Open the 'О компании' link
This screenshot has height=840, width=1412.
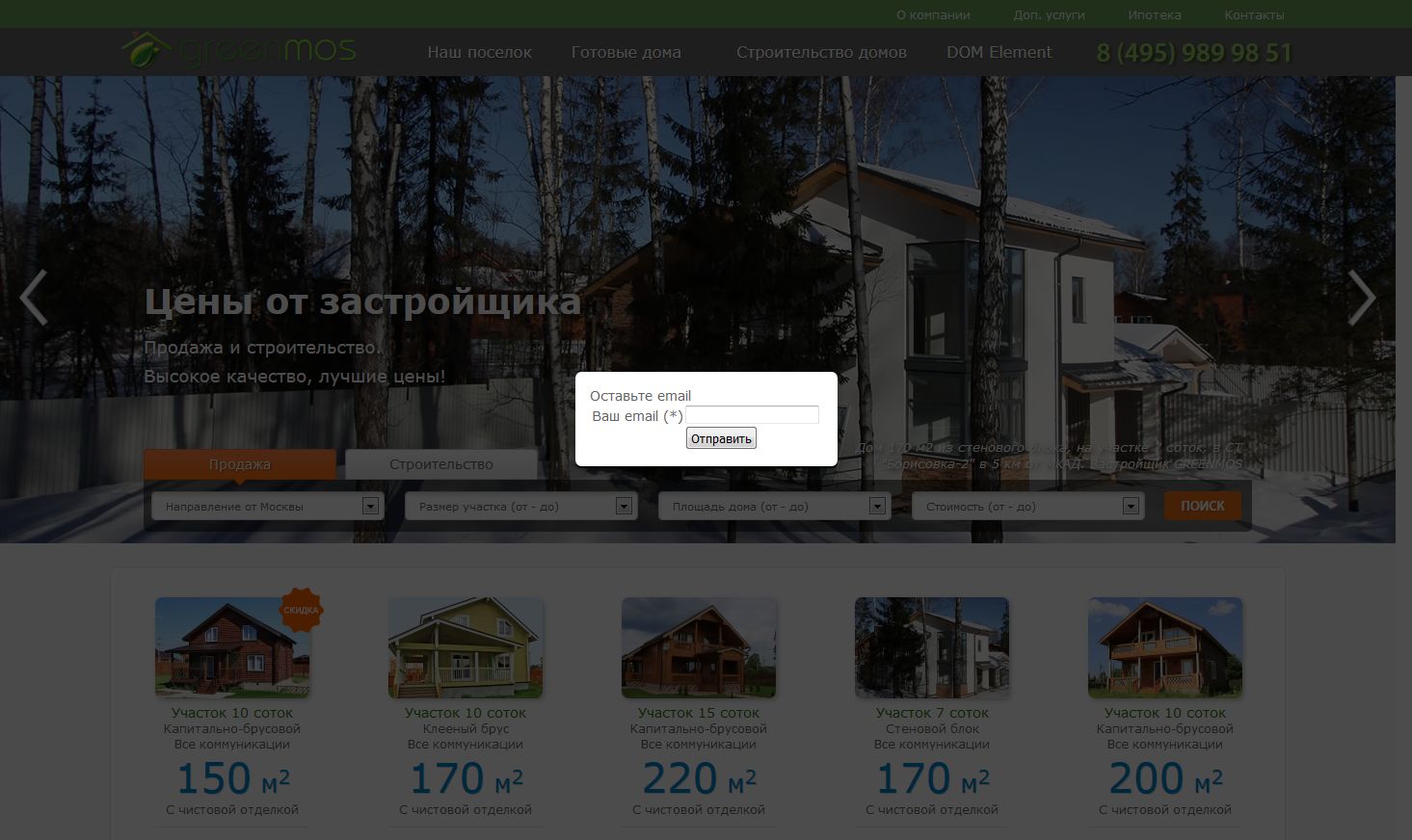933,14
